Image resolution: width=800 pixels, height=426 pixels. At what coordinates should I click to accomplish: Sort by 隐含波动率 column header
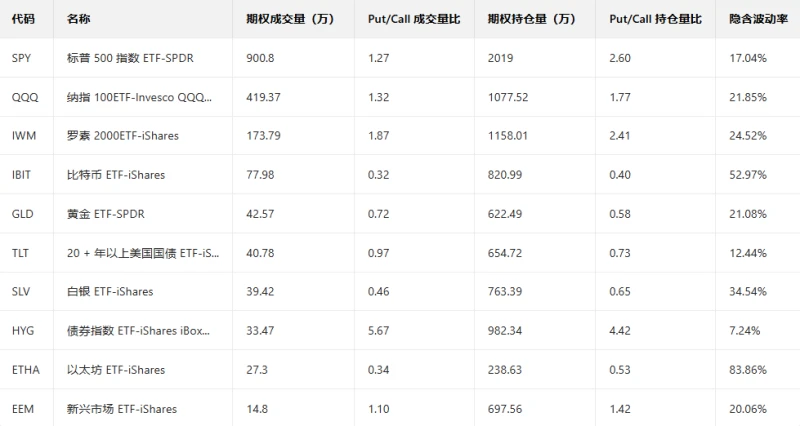point(756,19)
